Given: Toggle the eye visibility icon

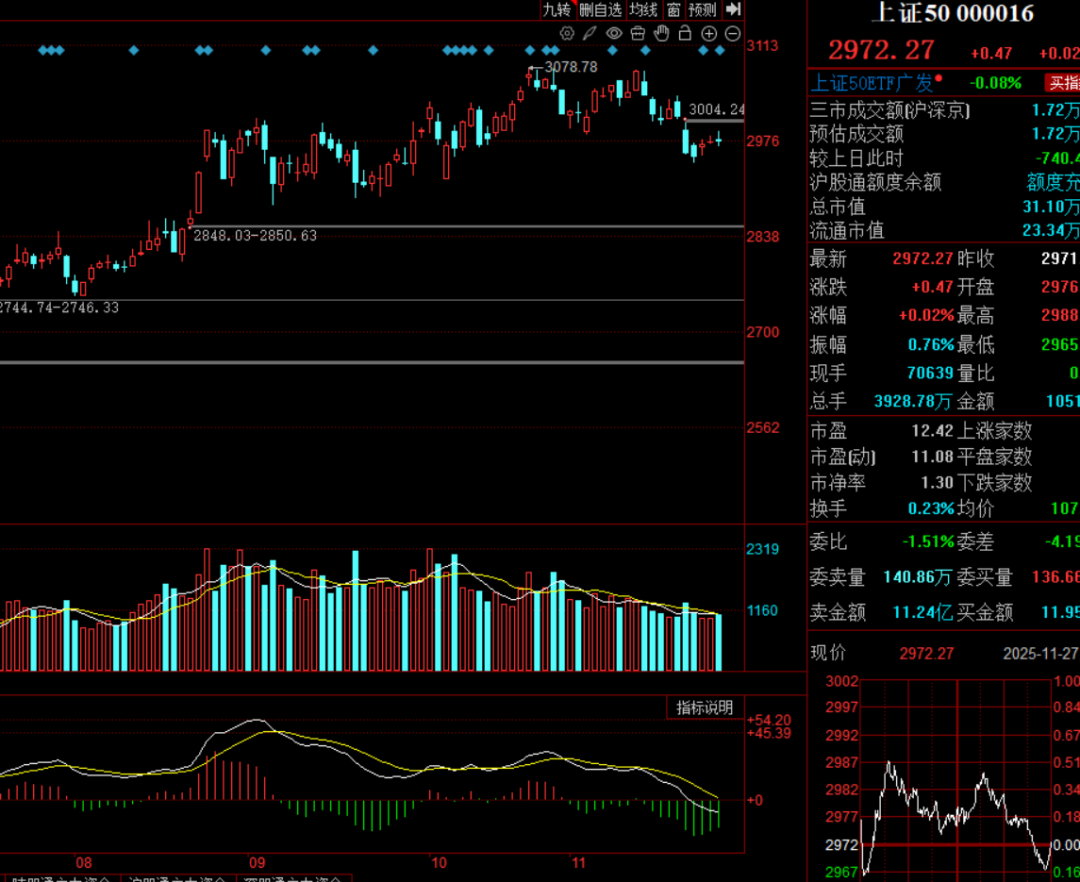Looking at the screenshot, I should click(x=613, y=33).
